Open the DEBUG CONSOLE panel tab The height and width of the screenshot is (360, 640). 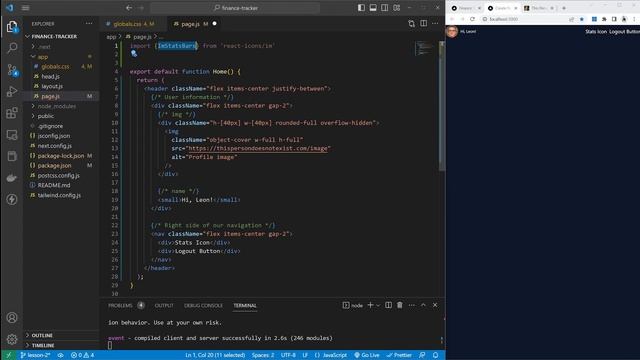203,306
